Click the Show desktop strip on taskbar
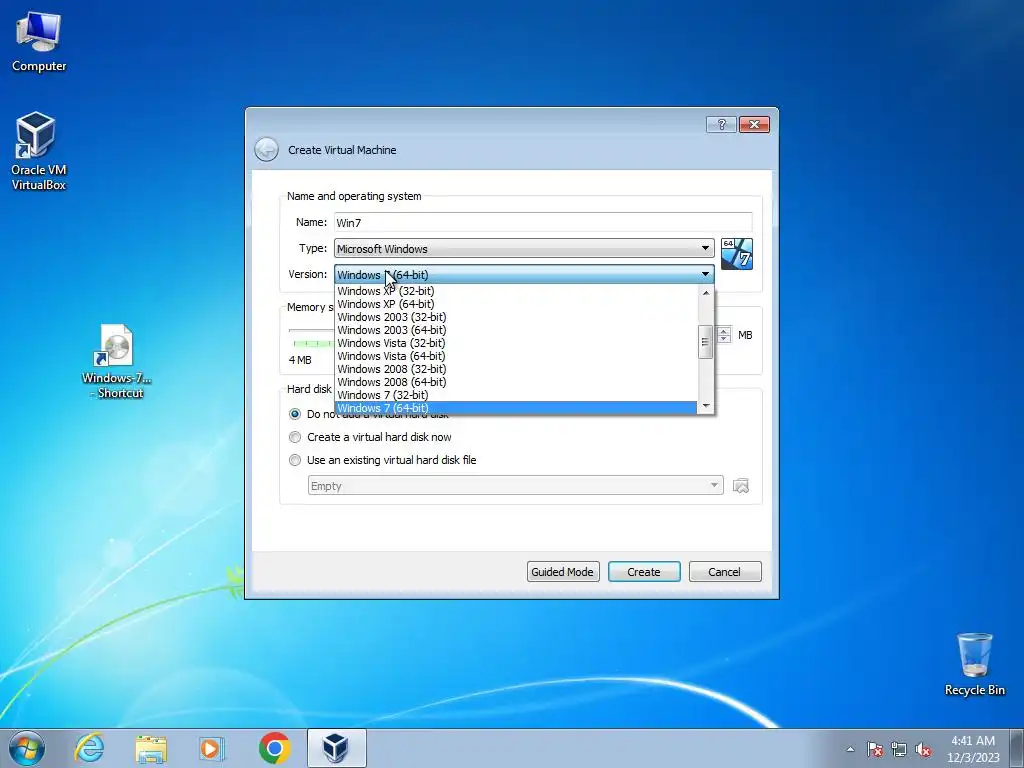The width and height of the screenshot is (1024, 768). (x=1017, y=748)
